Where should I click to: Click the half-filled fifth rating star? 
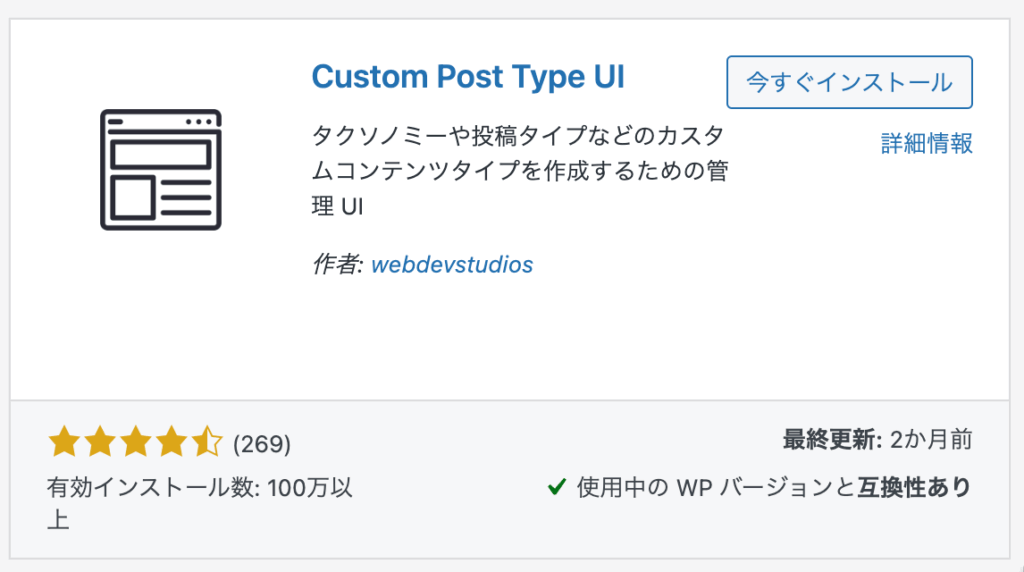tap(206, 441)
